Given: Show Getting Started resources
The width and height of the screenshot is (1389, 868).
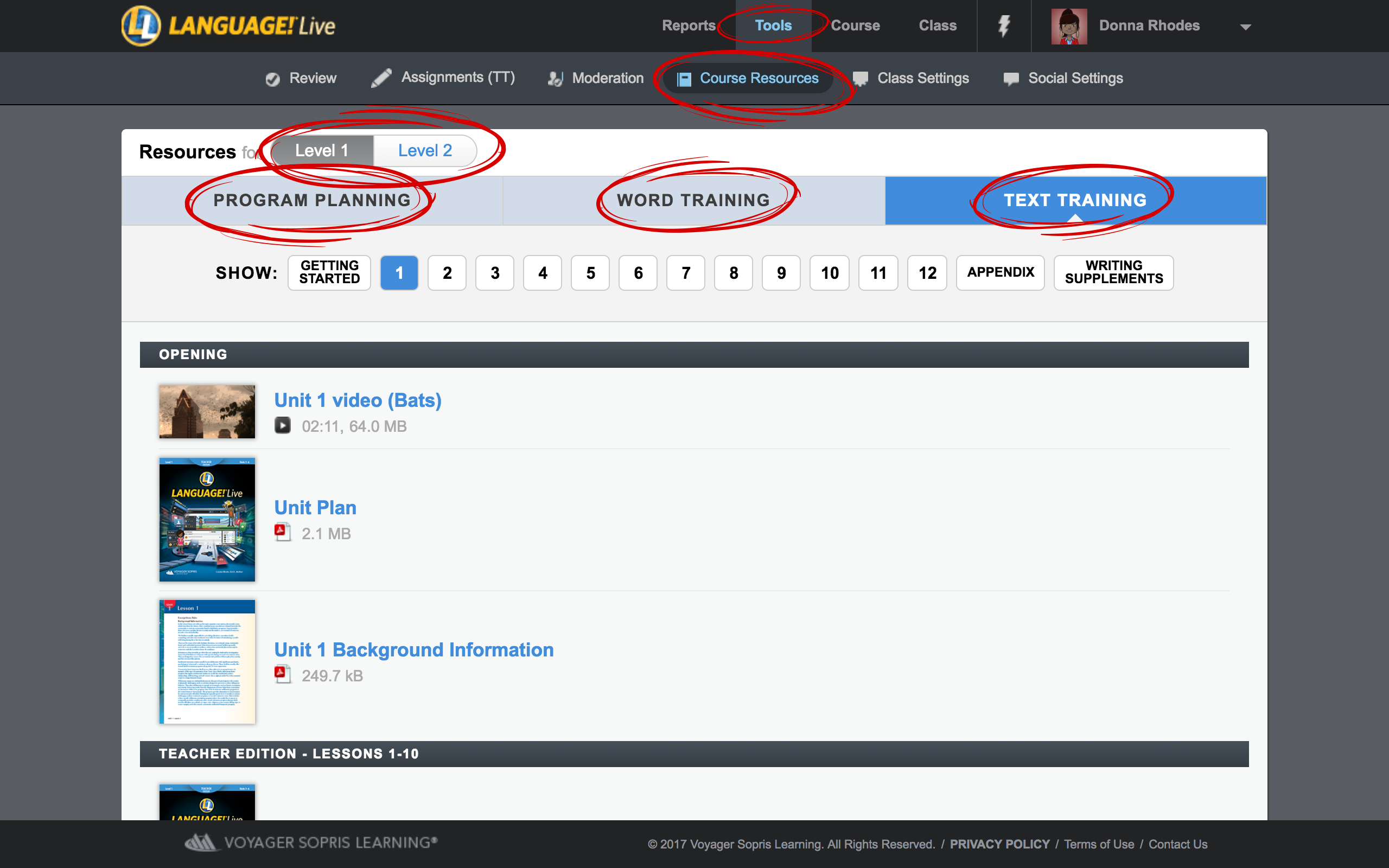Looking at the screenshot, I should pyautogui.click(x=329, y=273).
